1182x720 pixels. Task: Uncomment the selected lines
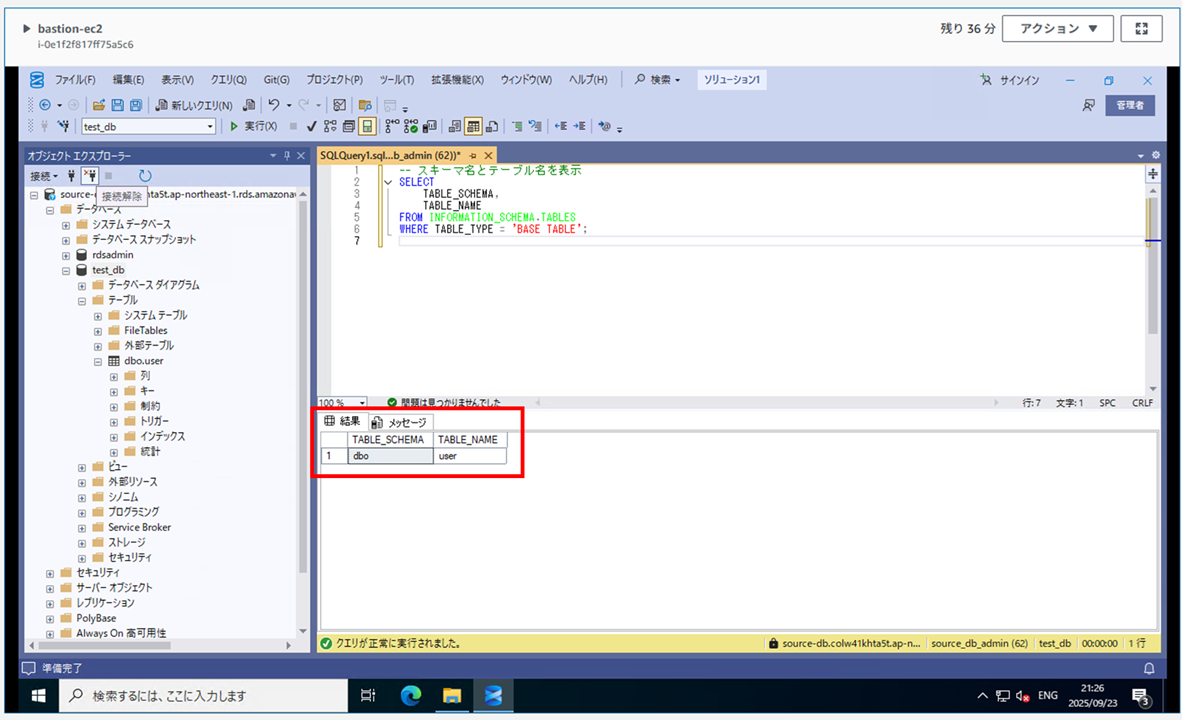pos(535,126)
